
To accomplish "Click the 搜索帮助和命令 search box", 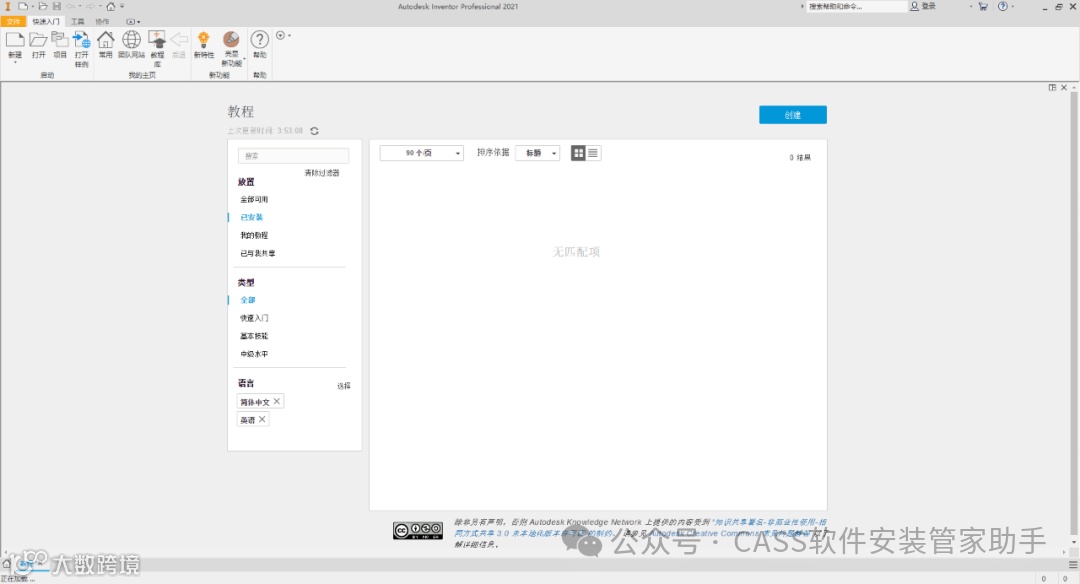I will [x=856, y=6].
